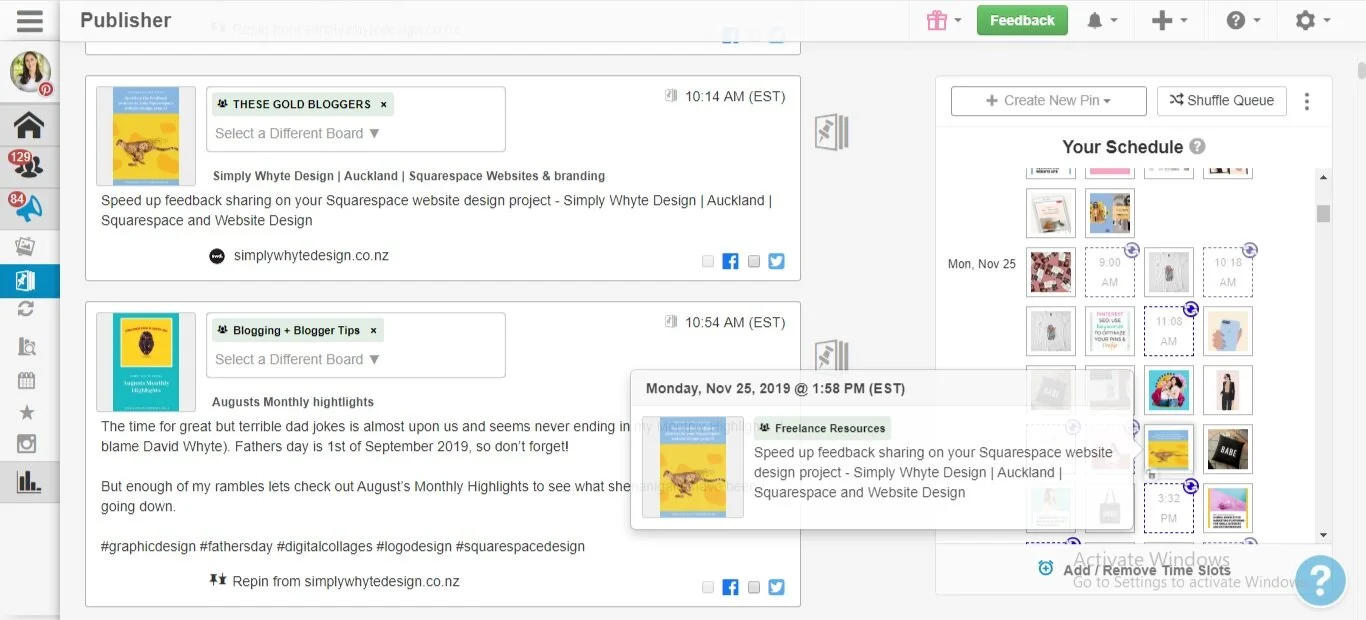Click the Freelance Resources board tag in tooltip
The width and height of the screenshot is (1366, 620).
[821, 428]
